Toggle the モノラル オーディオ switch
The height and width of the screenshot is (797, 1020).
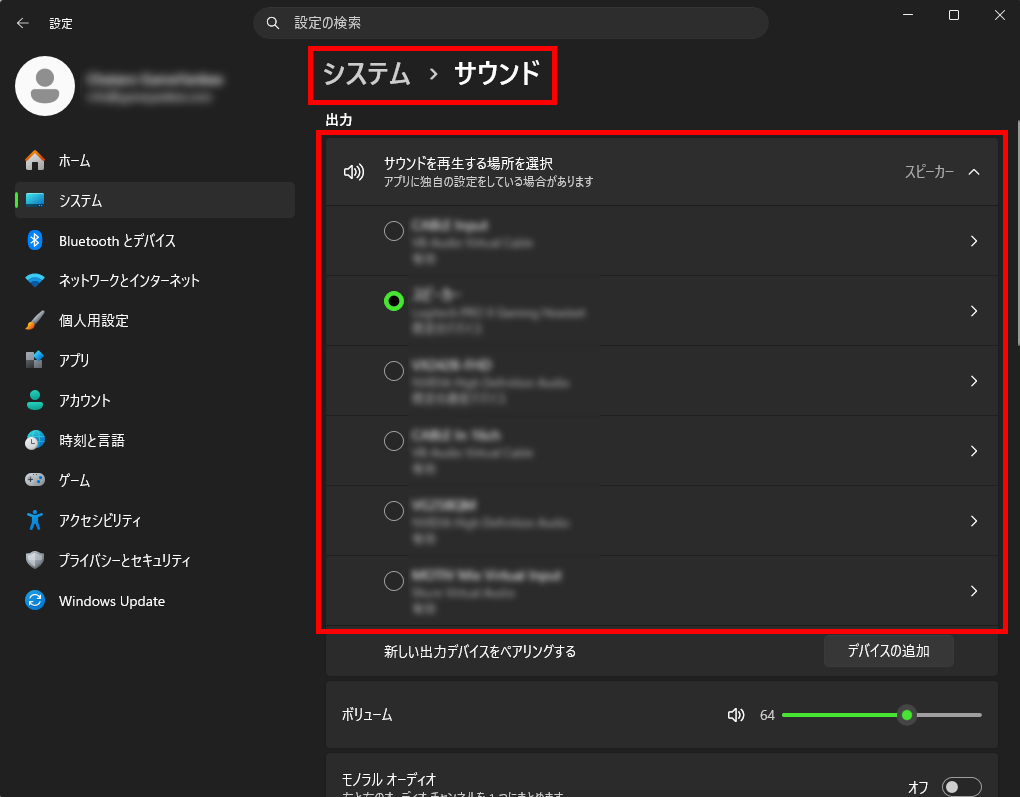(x=961, y=787)
